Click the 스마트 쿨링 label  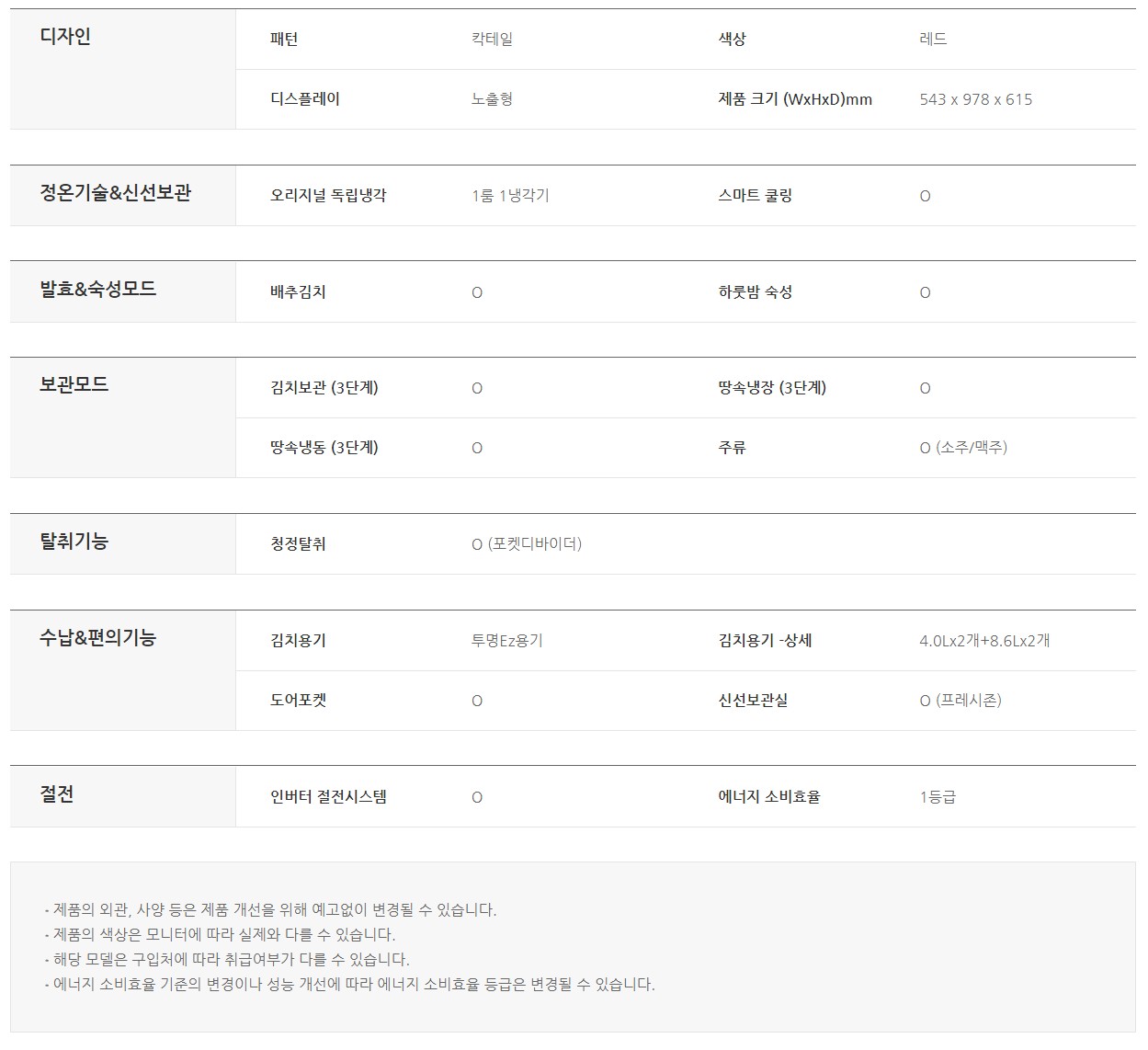(x=755, y=196)
